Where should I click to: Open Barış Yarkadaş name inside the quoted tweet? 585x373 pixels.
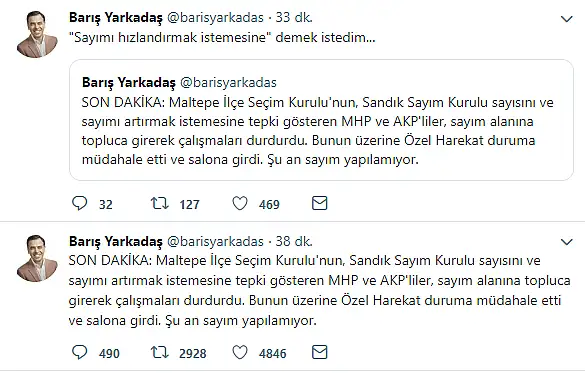(129, 83)
